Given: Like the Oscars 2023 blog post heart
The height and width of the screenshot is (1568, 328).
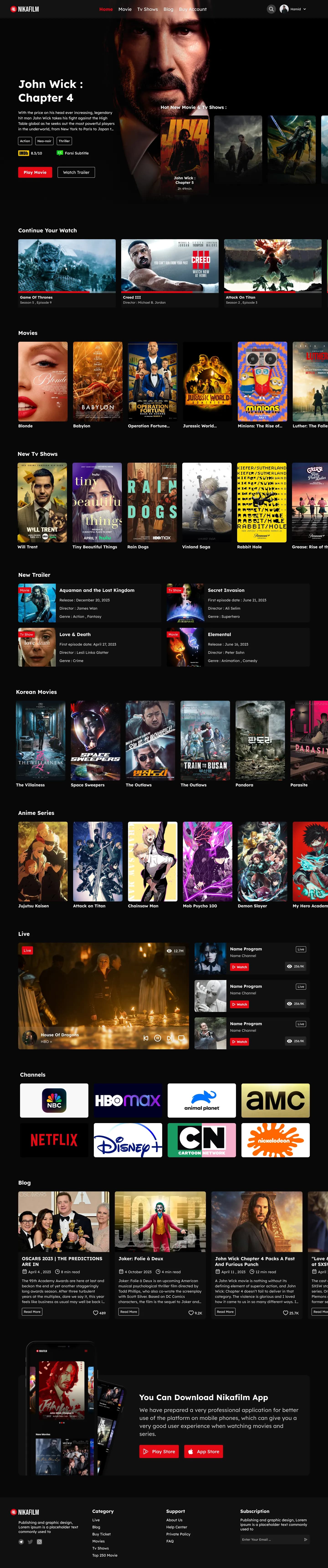Looking at the screenshot, I should pos(95,1312).
